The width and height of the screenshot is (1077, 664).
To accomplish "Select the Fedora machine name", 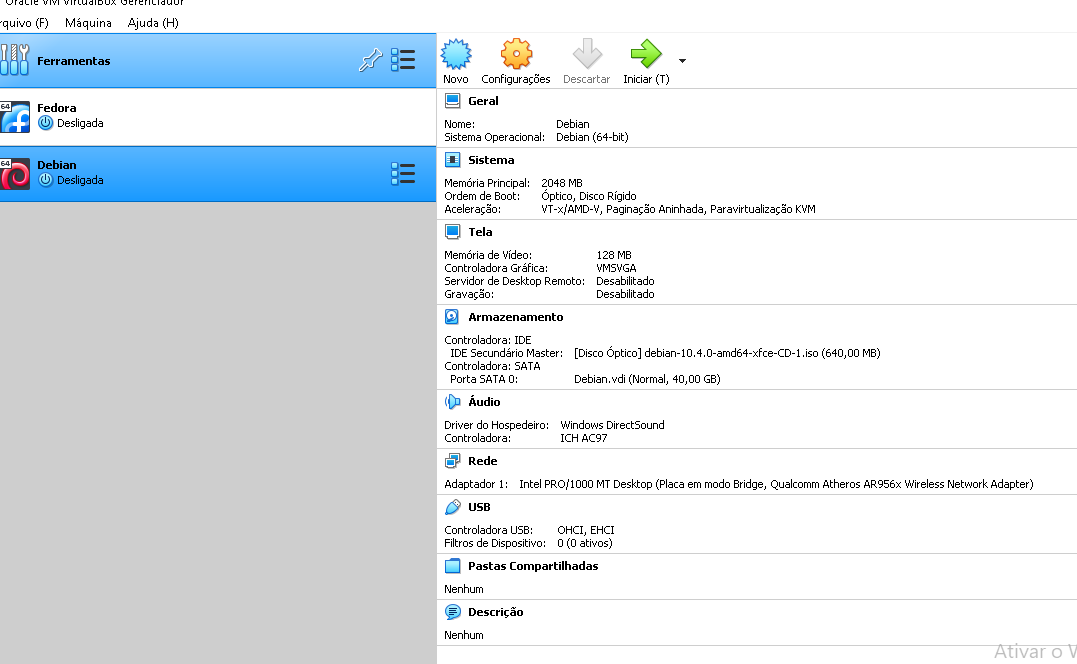I will (56, 108).
